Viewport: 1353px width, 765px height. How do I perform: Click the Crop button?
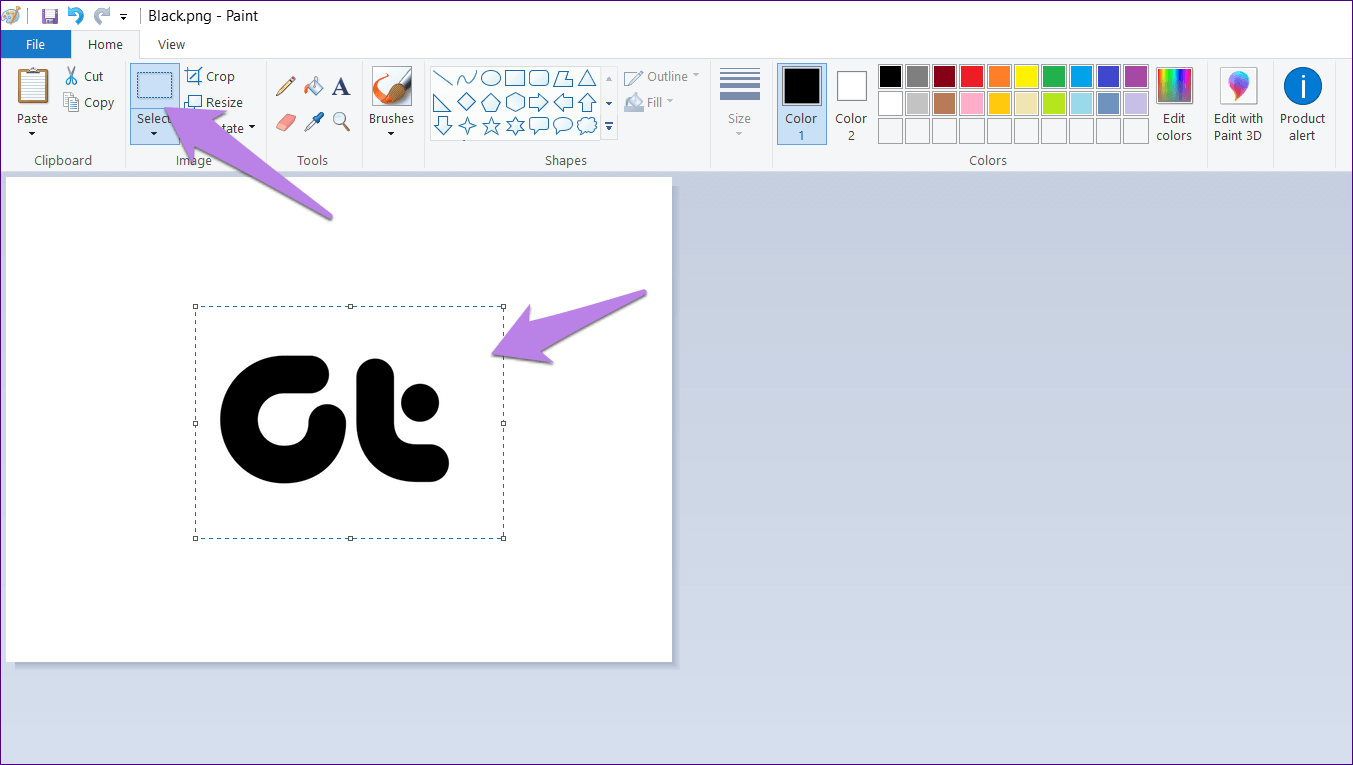pyautogui.click(x=211, y=77)
